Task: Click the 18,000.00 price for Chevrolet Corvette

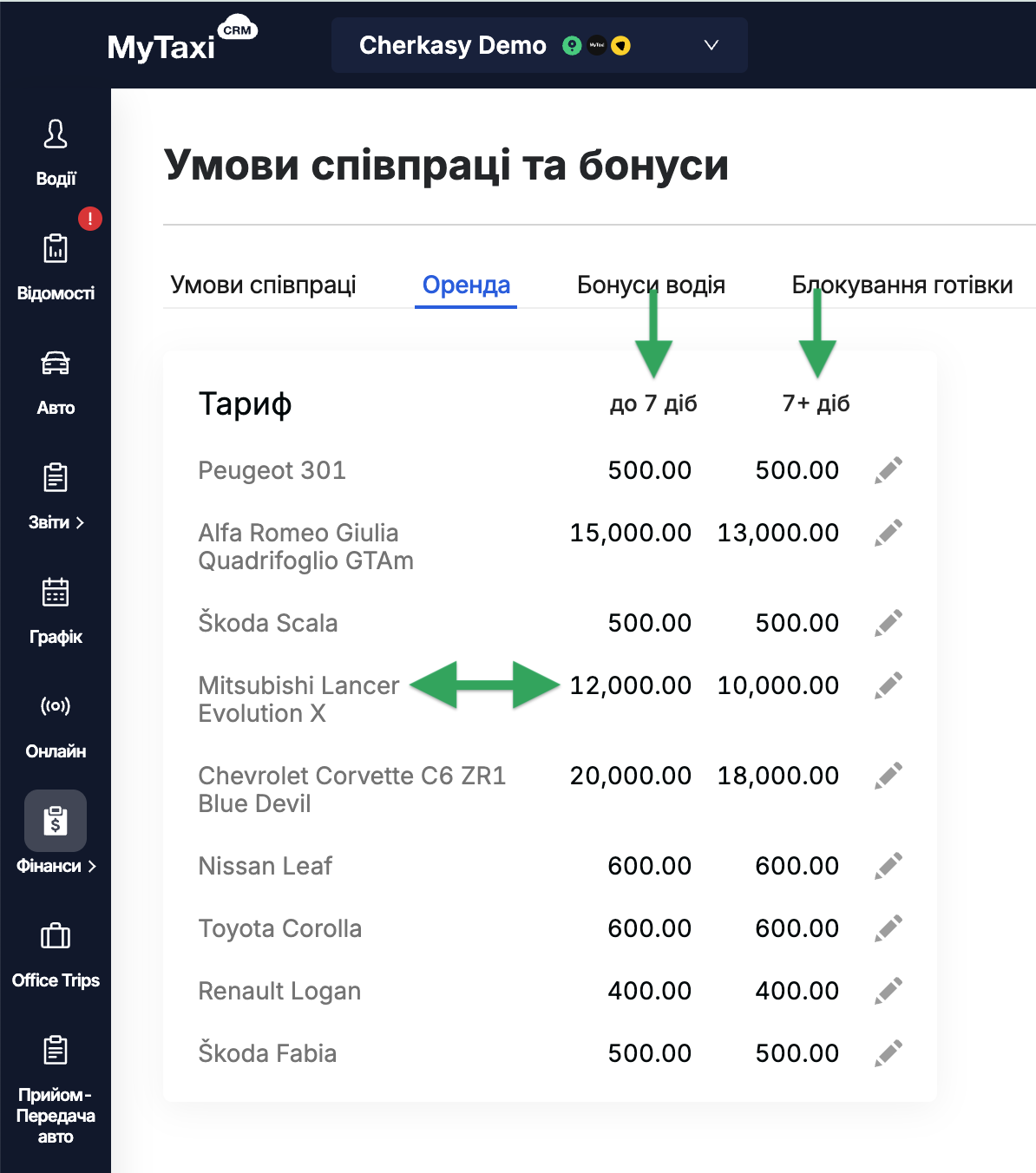Action: tap(778, 776)
